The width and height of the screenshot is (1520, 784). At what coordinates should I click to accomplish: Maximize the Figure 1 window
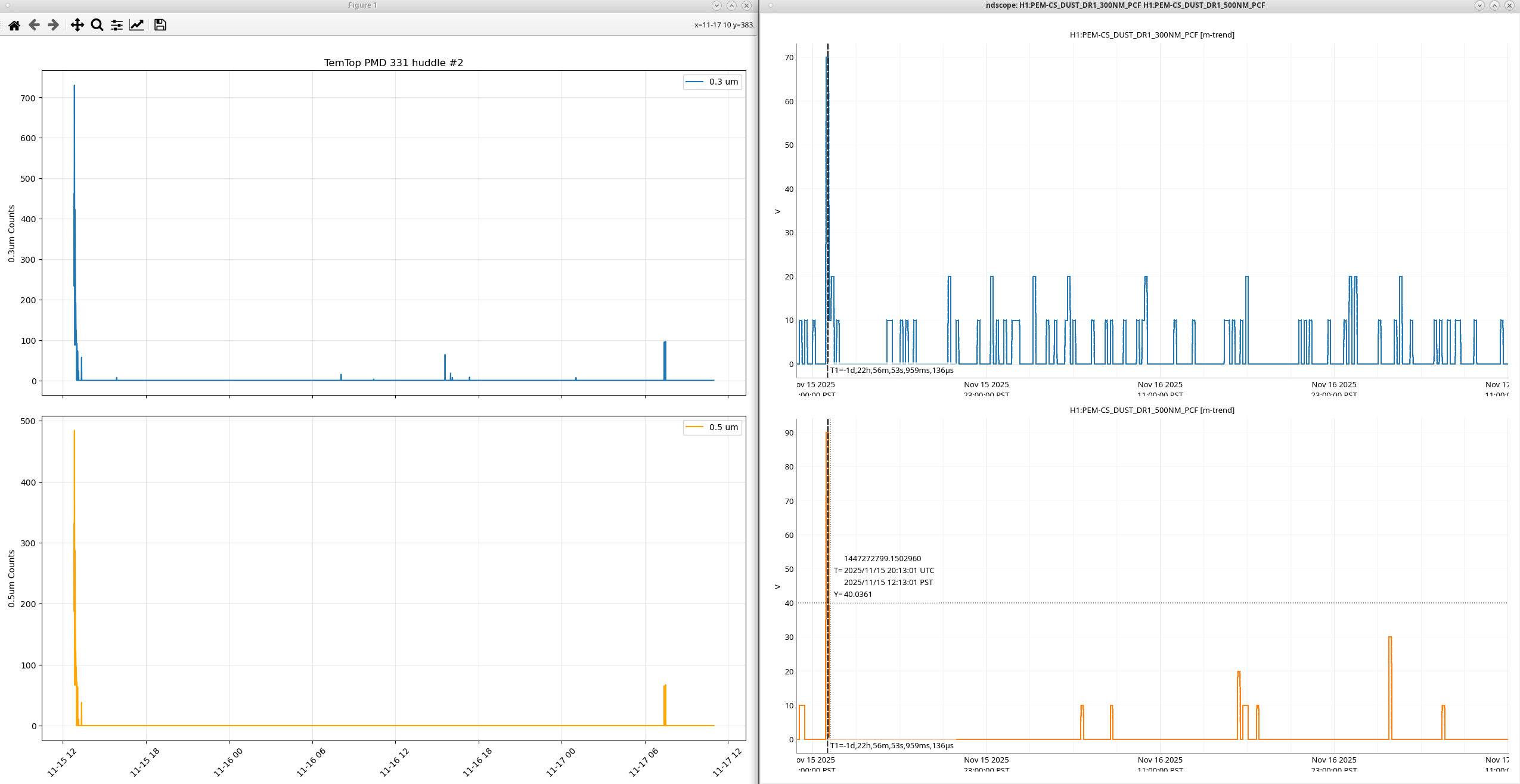pyautogui.click(x=731, y=5)
